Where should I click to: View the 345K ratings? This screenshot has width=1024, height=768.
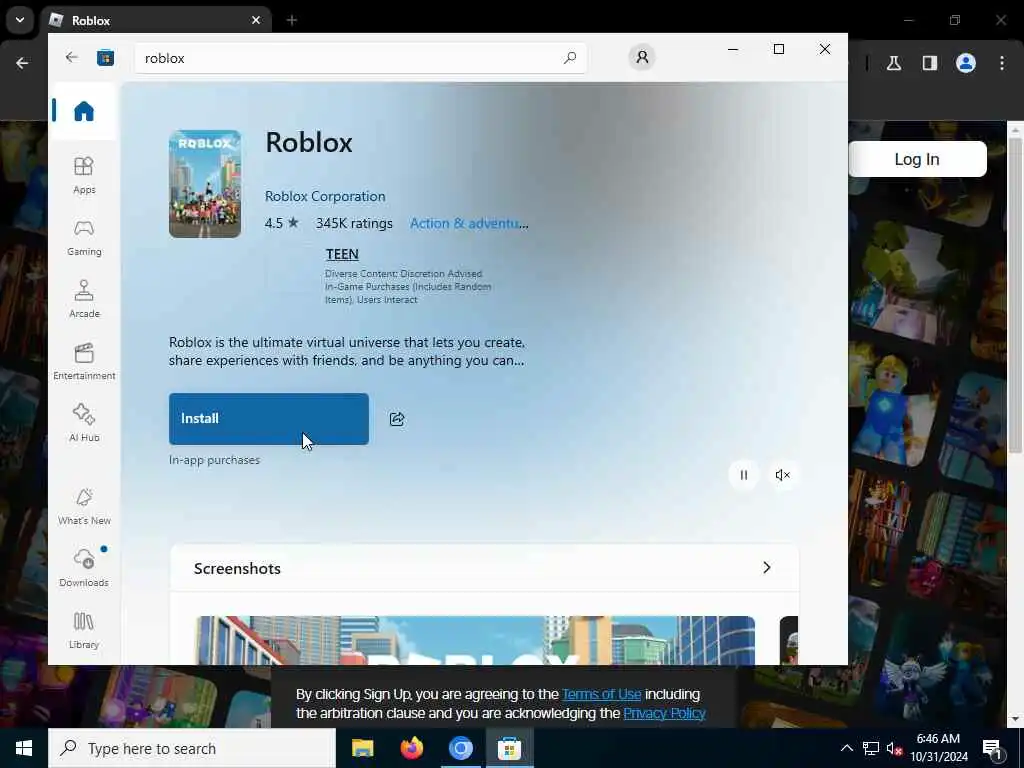(354, 223)
